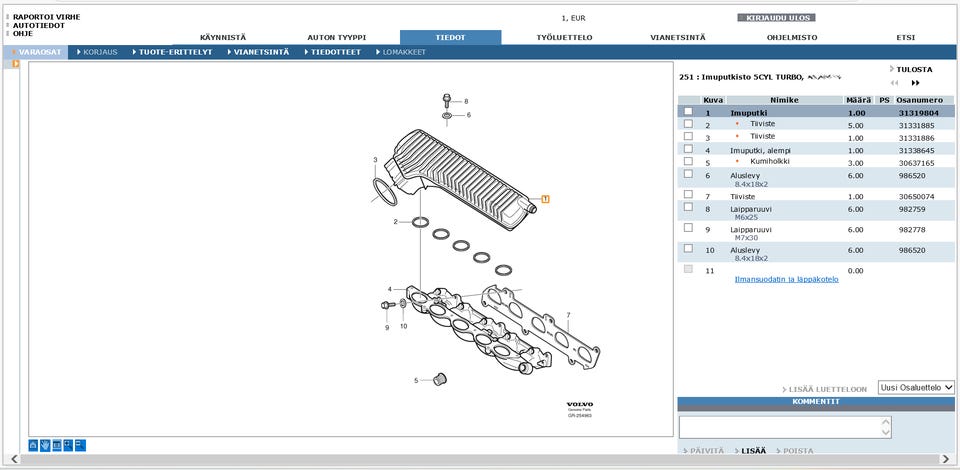Select the pan hand tool icon
The width and height of the screenshot is (960, 470).
click(x=45, y=445)
